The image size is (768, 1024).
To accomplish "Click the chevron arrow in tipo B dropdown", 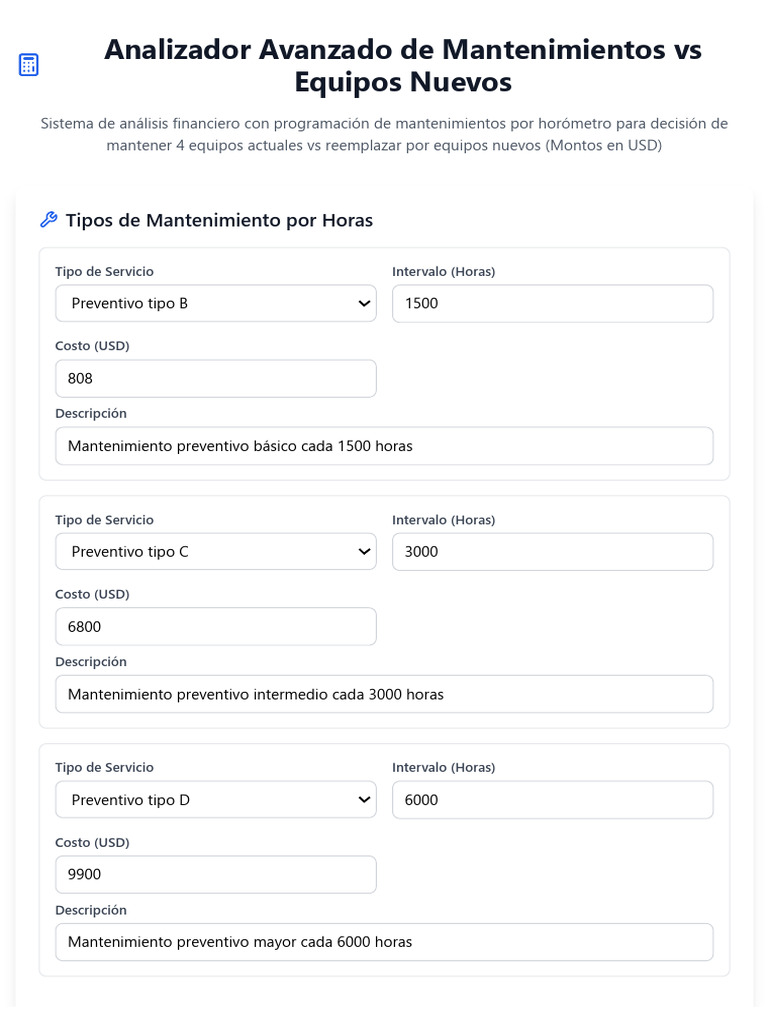I will (x=364, y=304).
